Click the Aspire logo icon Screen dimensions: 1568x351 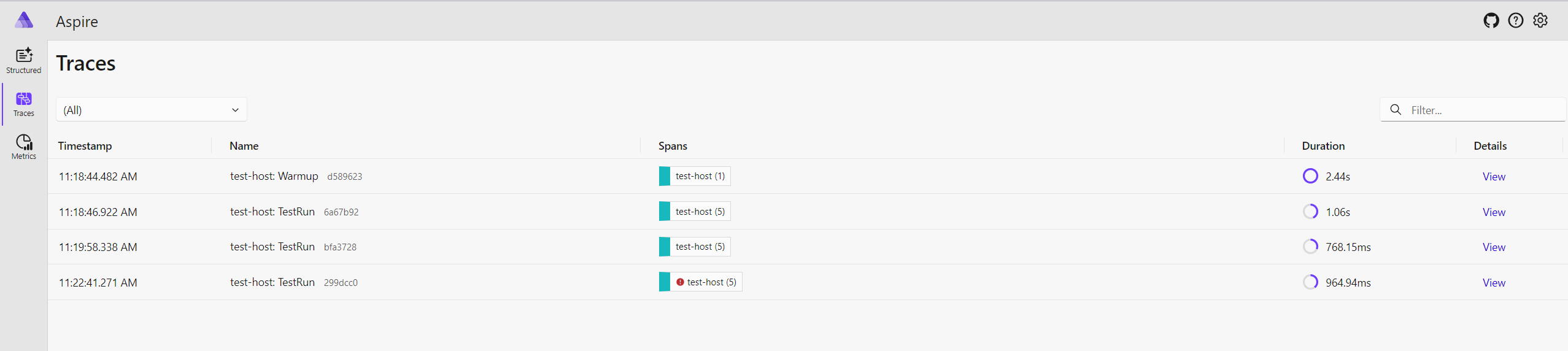24,20
